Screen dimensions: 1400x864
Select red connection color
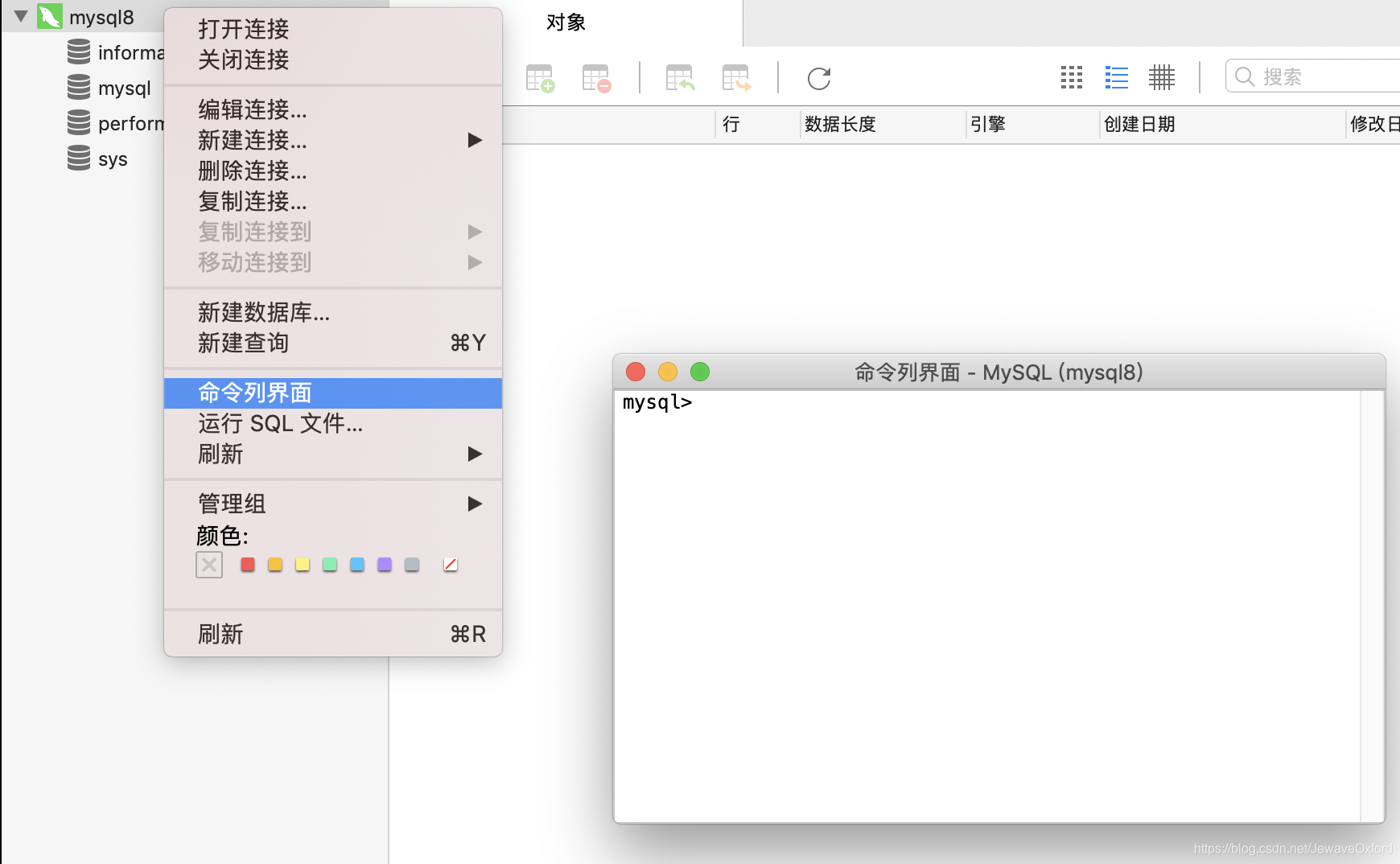(x=247, y=565)
